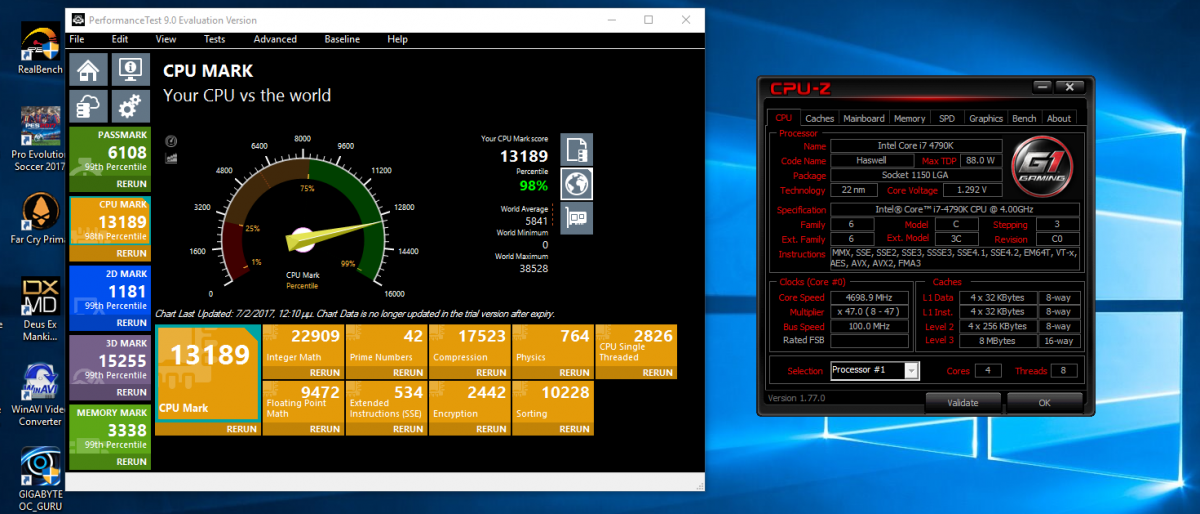Image resolution: width=1200 pixels, height=514 pixels.
Task: Select the 3D MARK sidebar tile
Action: (x=110, y=367)
